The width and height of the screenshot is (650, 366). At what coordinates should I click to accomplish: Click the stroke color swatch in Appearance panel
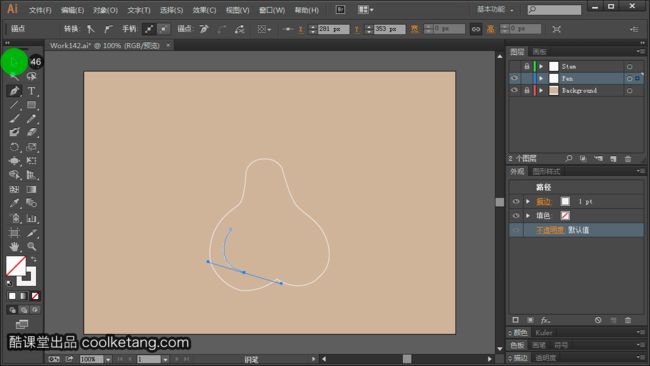point(565,201)
